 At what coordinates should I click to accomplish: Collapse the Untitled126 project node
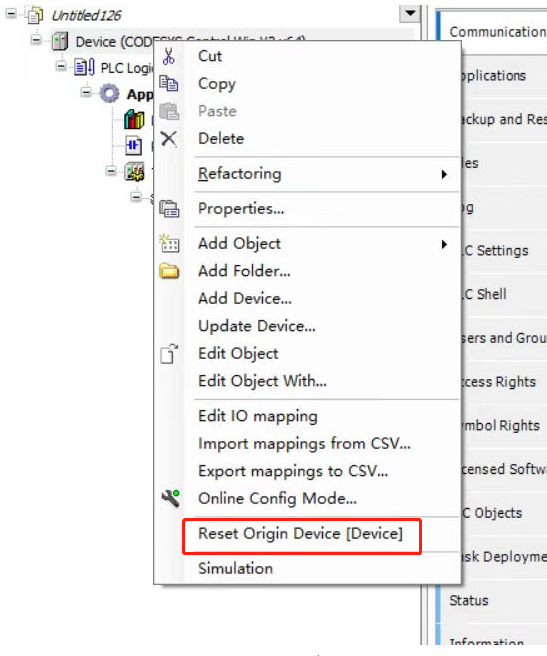[11, 14]
